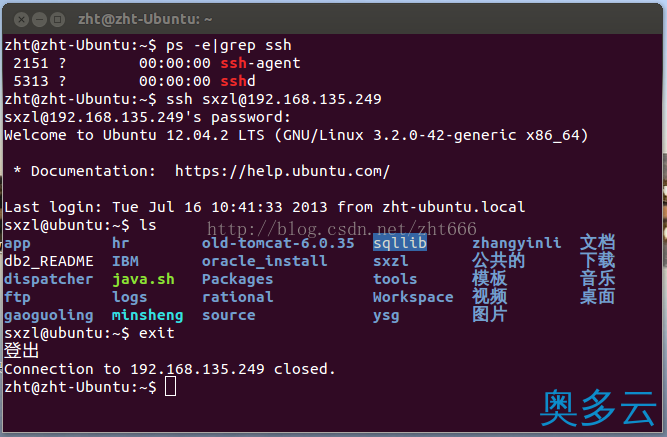Screen dimensions: 667x437
Task: Click the red sshd process name
Action: (x=238, y=81)
